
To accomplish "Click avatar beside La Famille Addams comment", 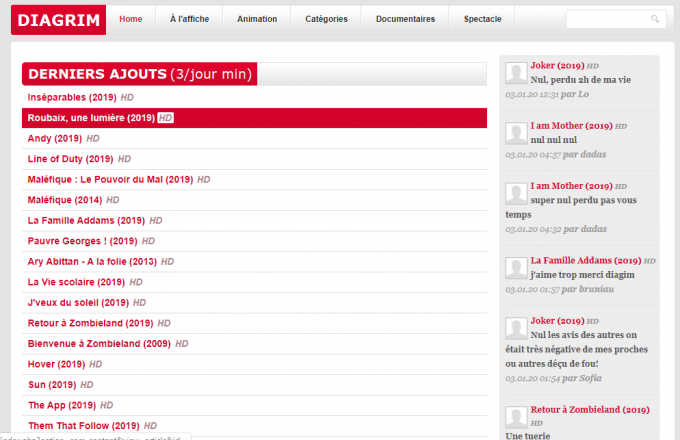I will [516, 267].
